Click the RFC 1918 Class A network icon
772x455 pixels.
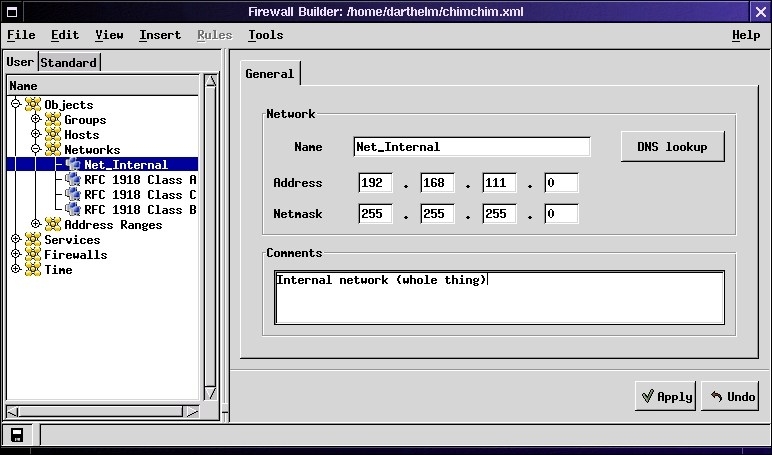[73, 180]
